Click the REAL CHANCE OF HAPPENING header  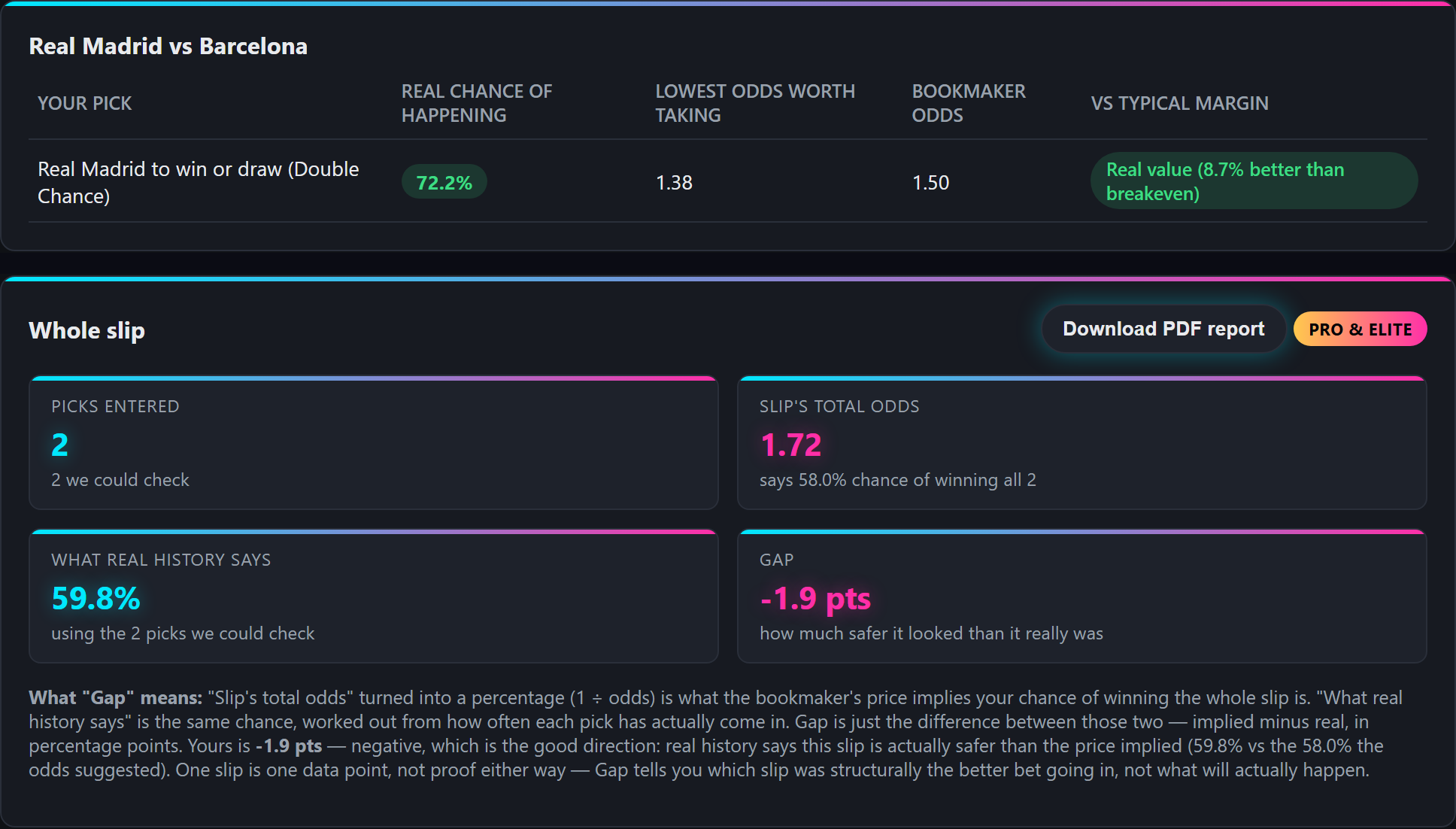[476, 103]
